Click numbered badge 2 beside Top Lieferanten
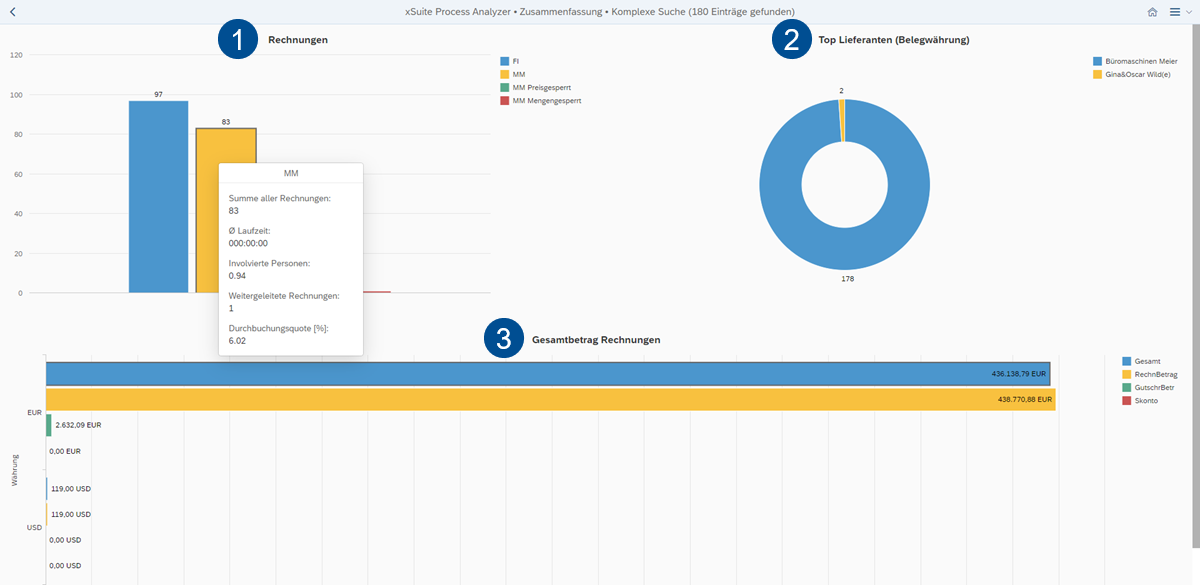 792,40
